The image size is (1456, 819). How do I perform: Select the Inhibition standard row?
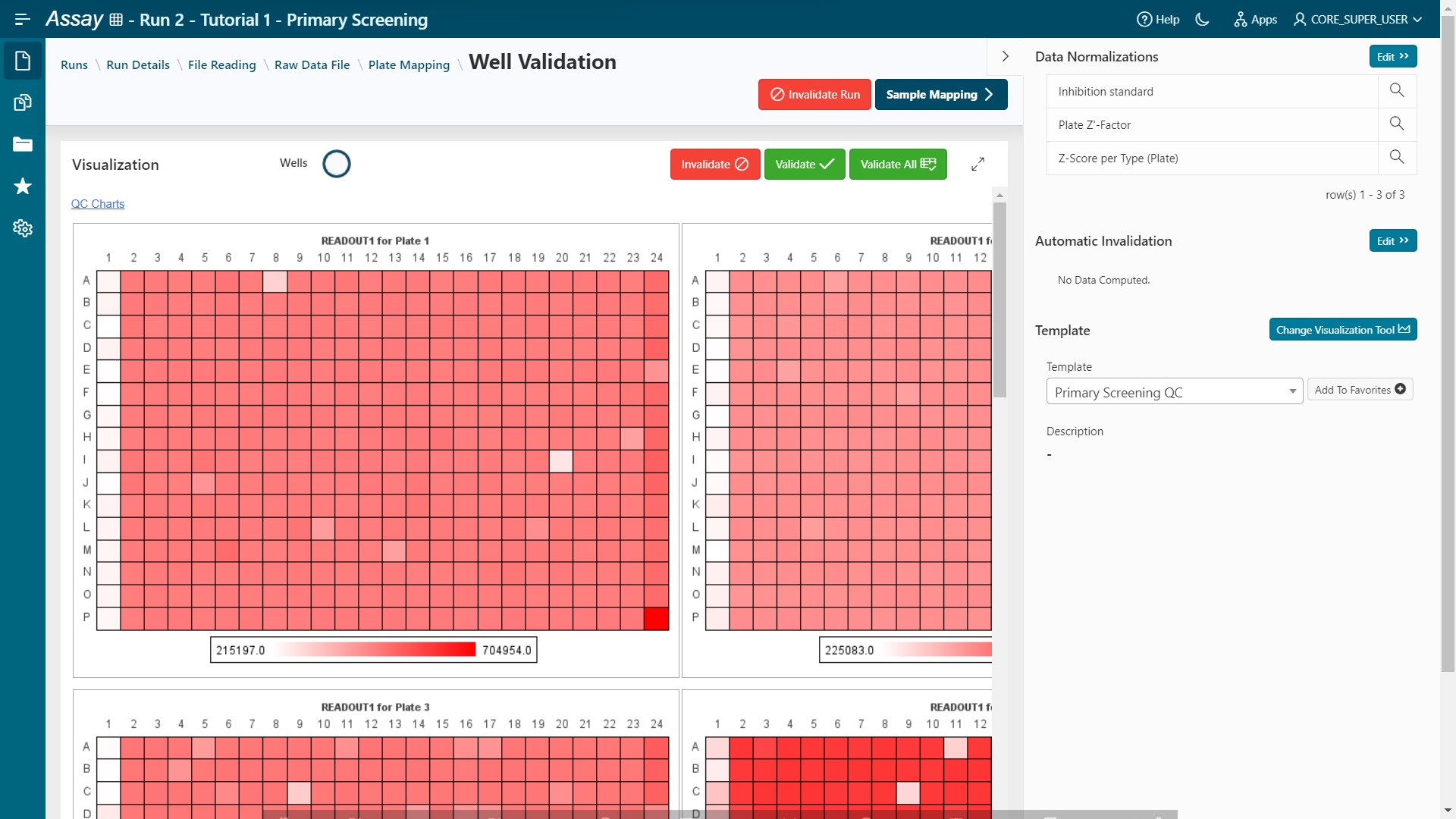click(1212, 92)
